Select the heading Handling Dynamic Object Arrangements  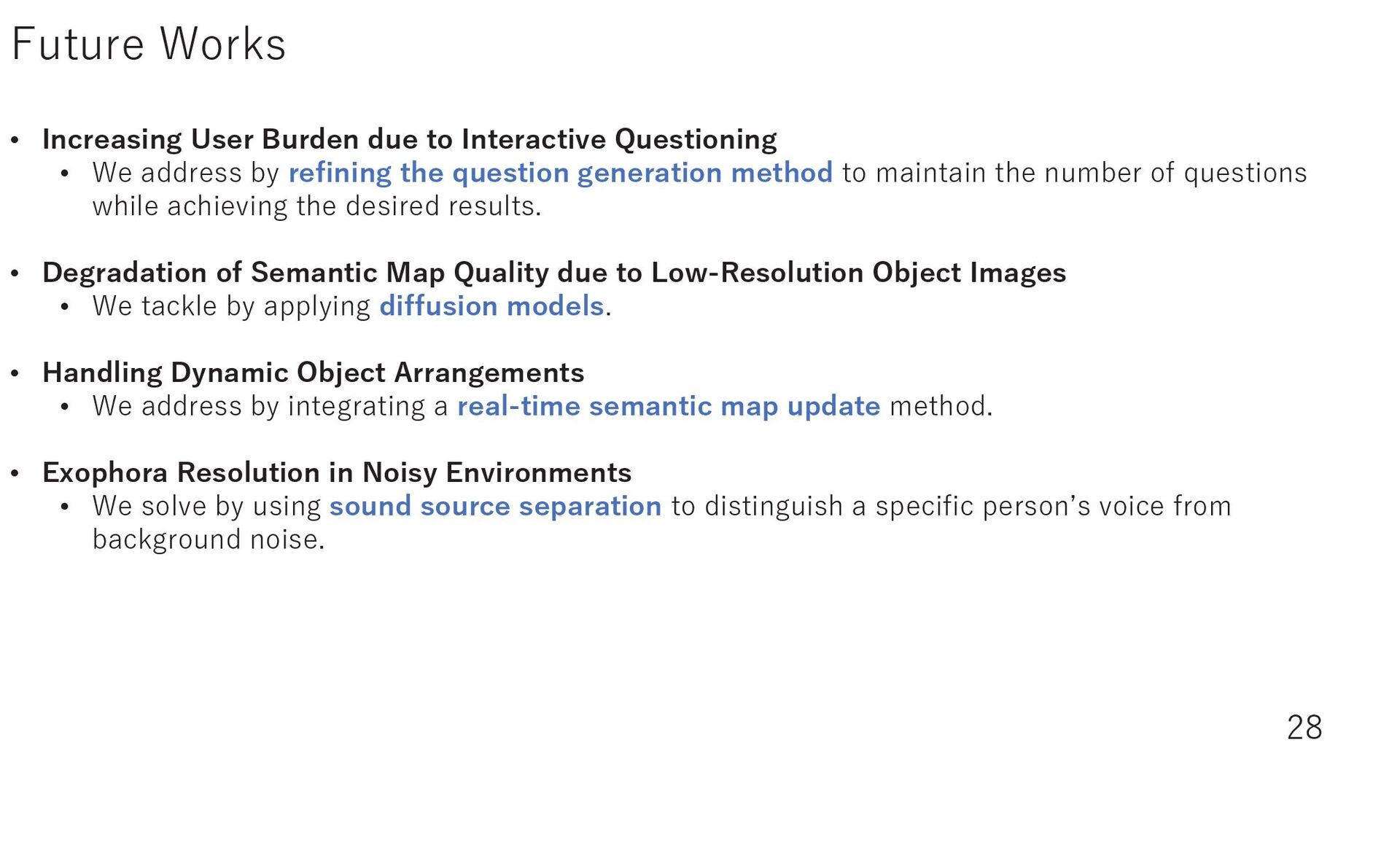[313, 373]
